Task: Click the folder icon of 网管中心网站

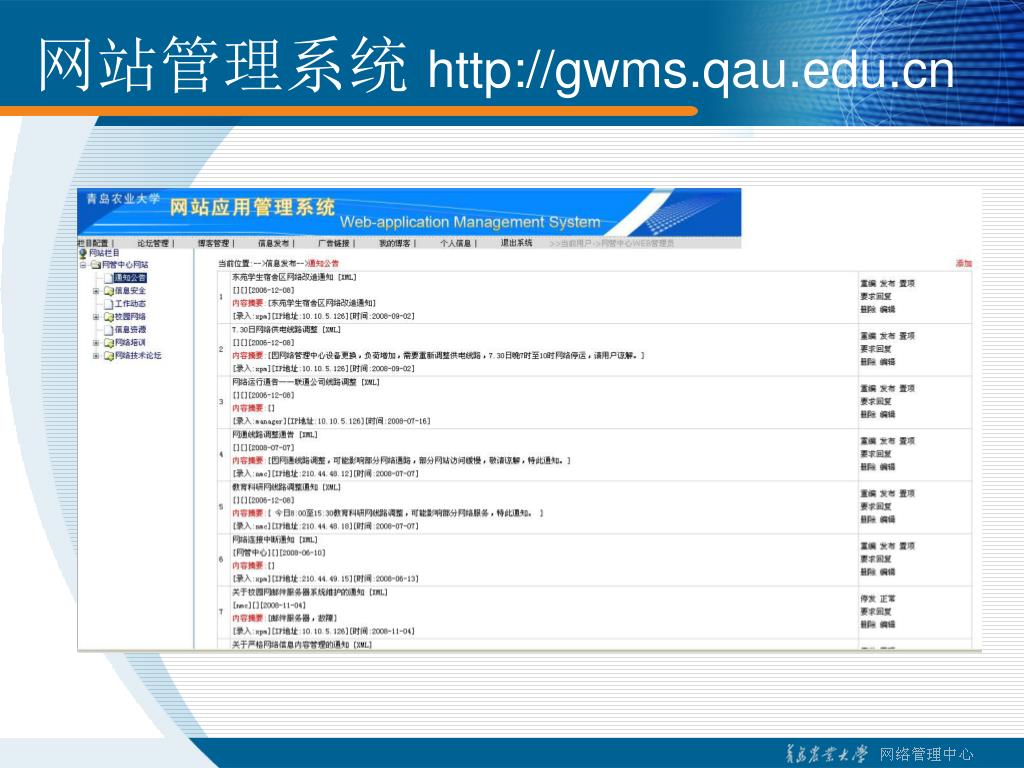Action: [96, 264]
